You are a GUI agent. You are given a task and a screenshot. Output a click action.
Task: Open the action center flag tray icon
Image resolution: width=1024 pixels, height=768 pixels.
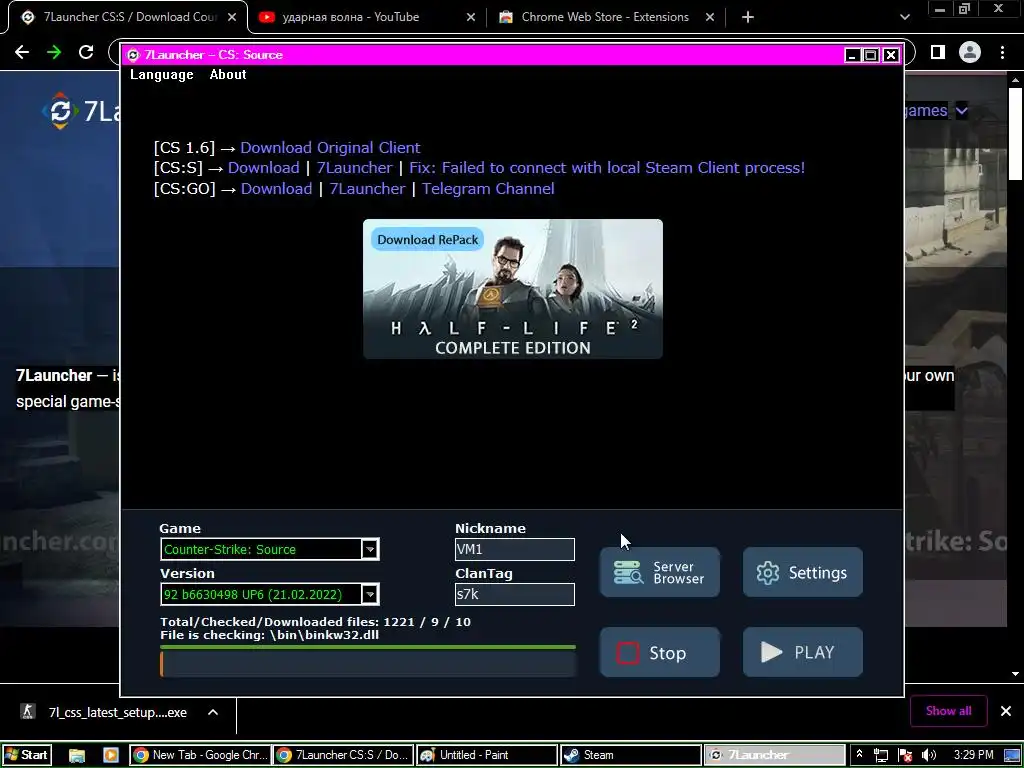coord(905,756)
